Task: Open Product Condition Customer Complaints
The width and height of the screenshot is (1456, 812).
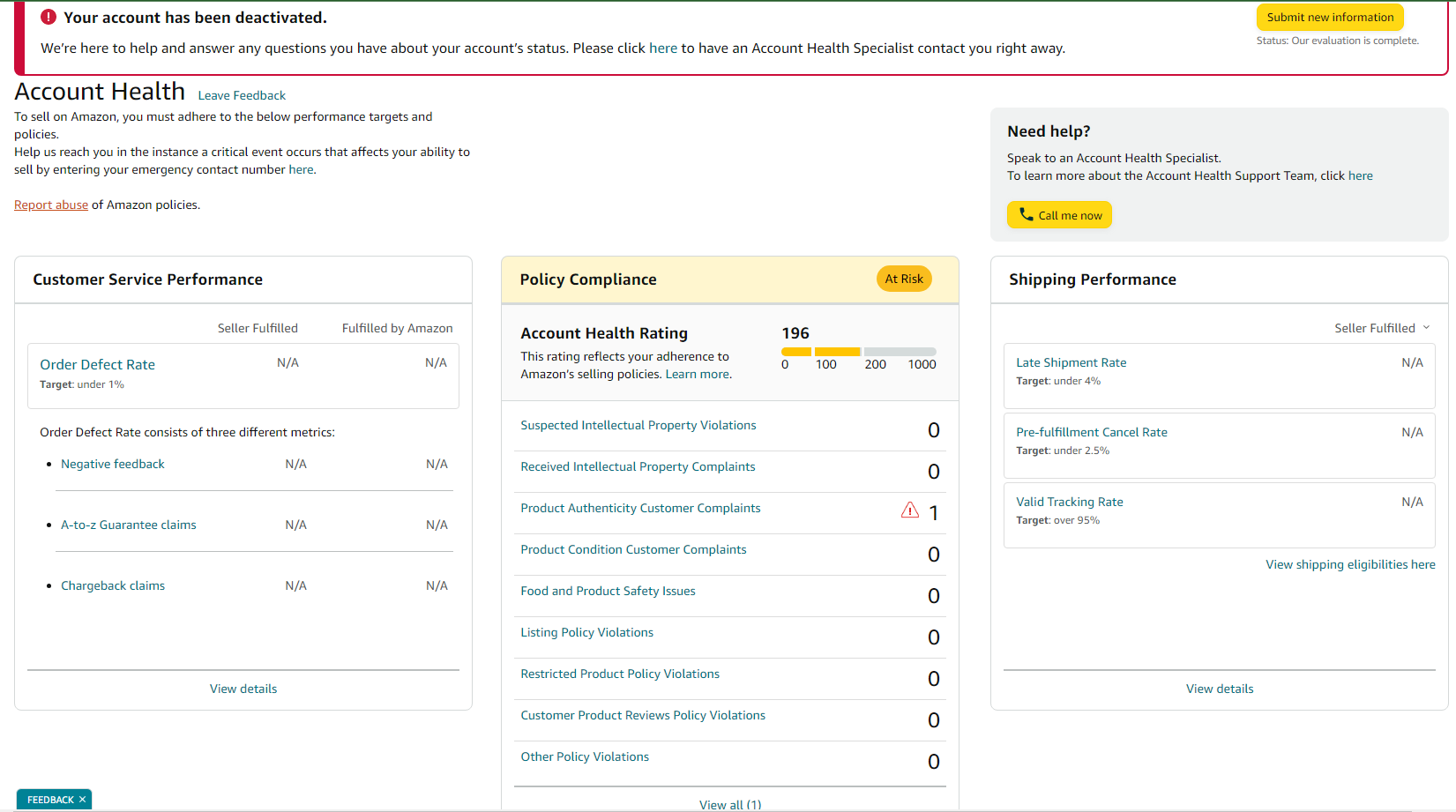Action: [633, 549]
